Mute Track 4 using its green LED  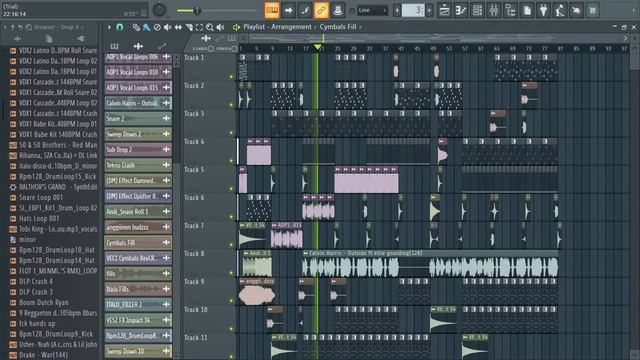(231, 160)
